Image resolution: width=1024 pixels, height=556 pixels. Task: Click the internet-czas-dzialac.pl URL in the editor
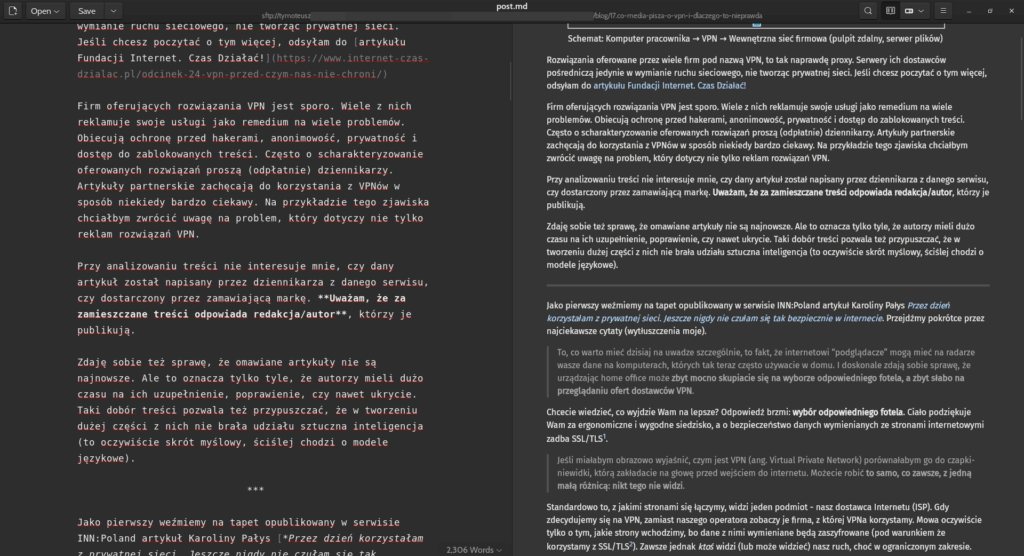pyautogui.click(x=253, y=66)
